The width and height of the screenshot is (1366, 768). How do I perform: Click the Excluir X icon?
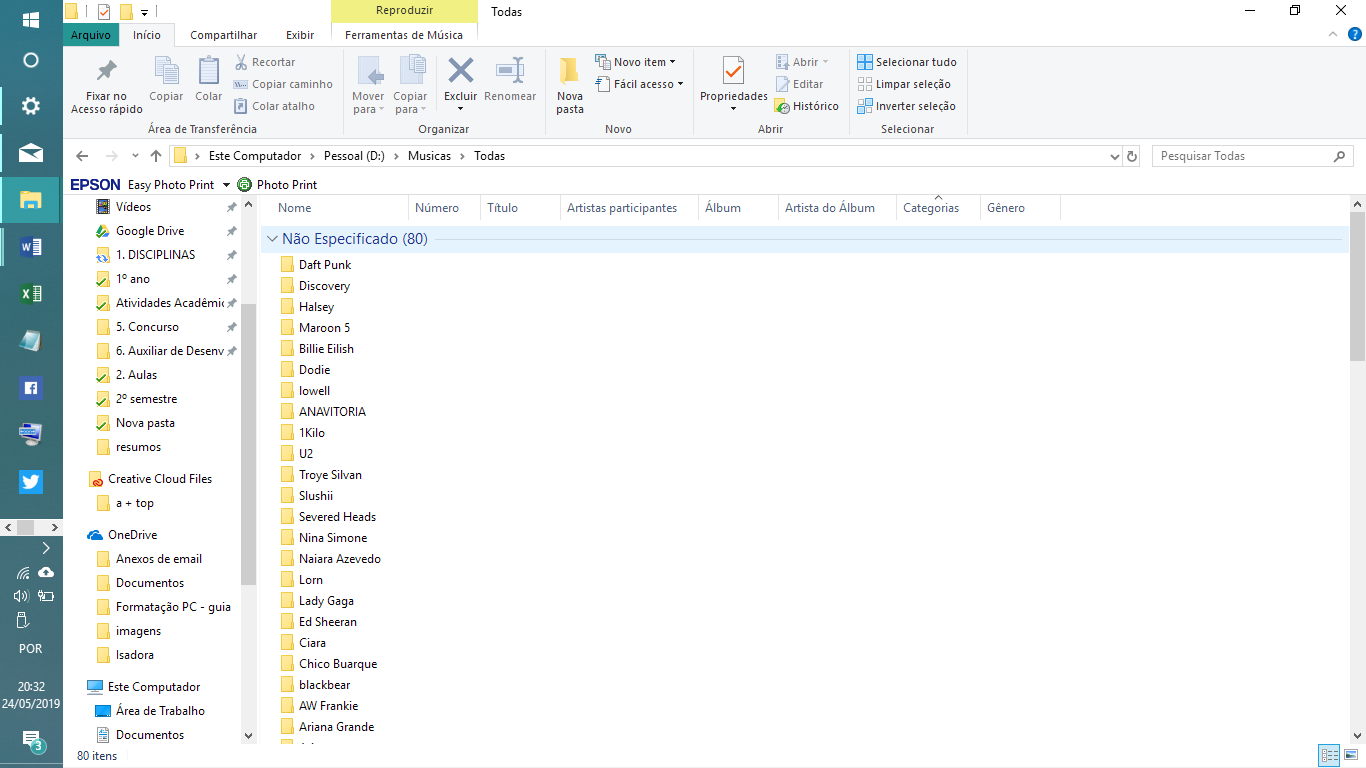[460, 70]
